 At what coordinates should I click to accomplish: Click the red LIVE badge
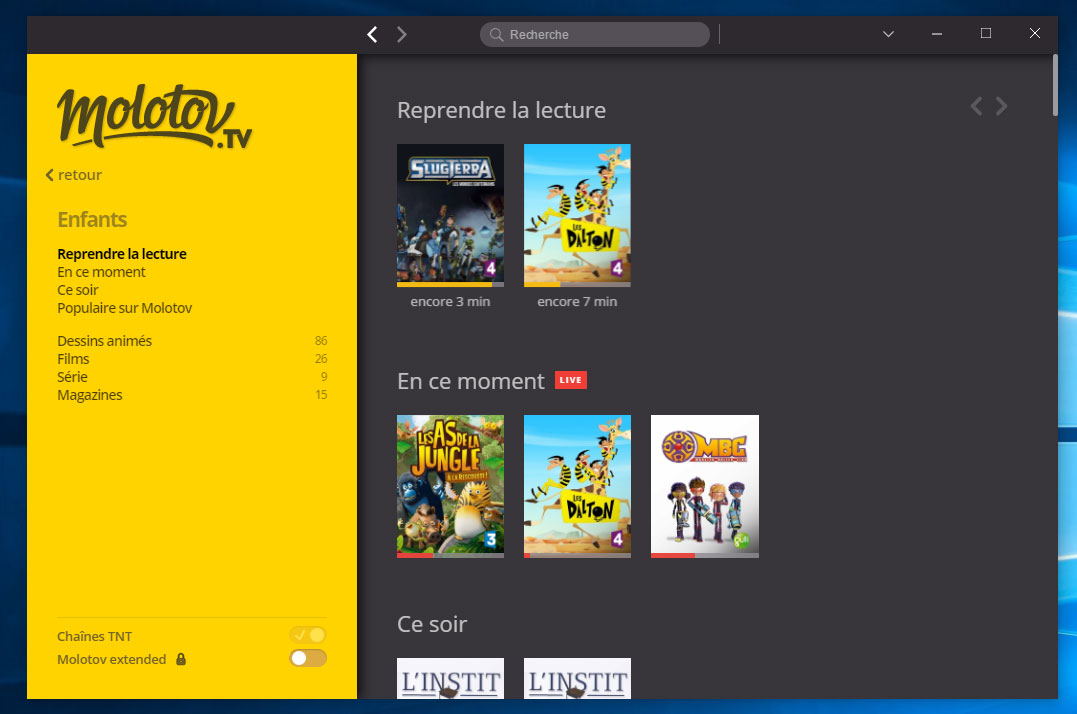click(x=571, y=380)
